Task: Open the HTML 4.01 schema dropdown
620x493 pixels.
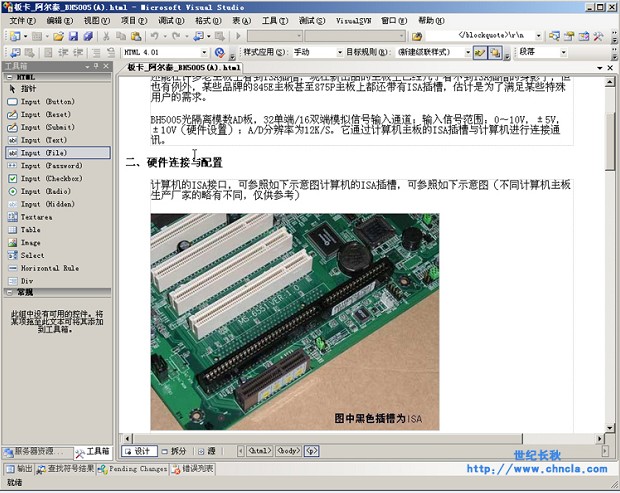Action: pos(204,52)
